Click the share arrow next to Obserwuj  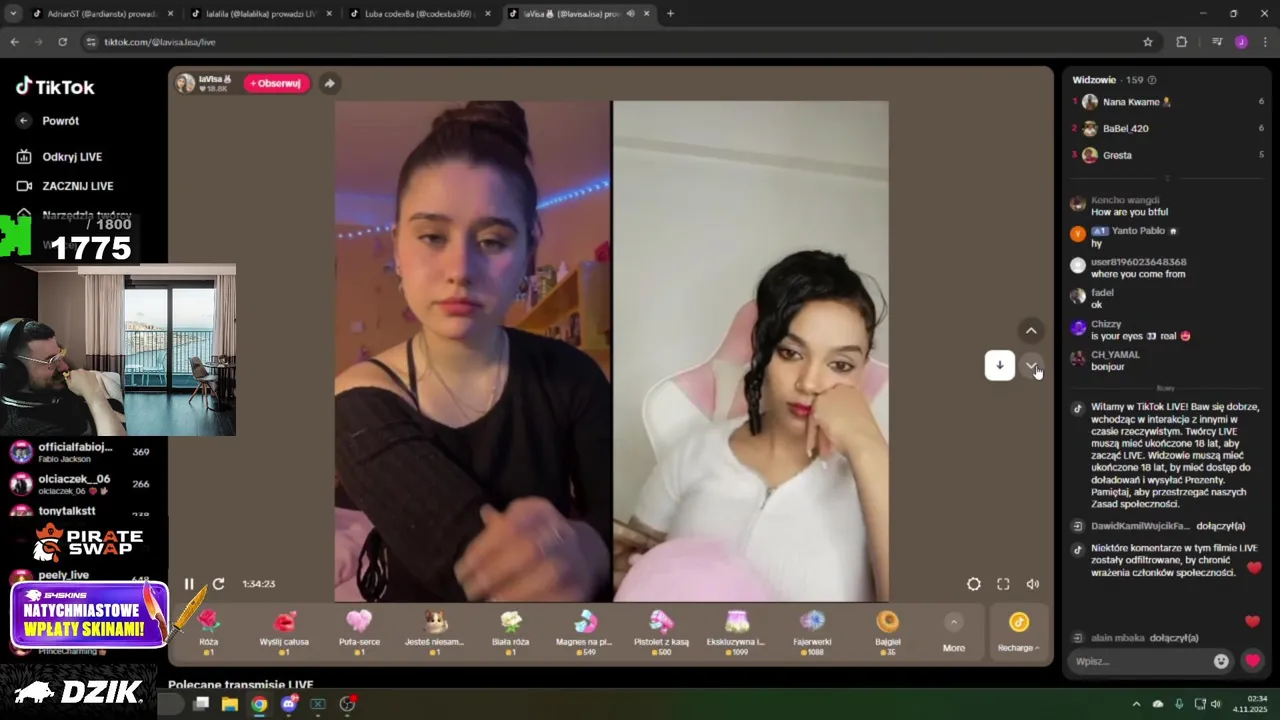point(329,83)
